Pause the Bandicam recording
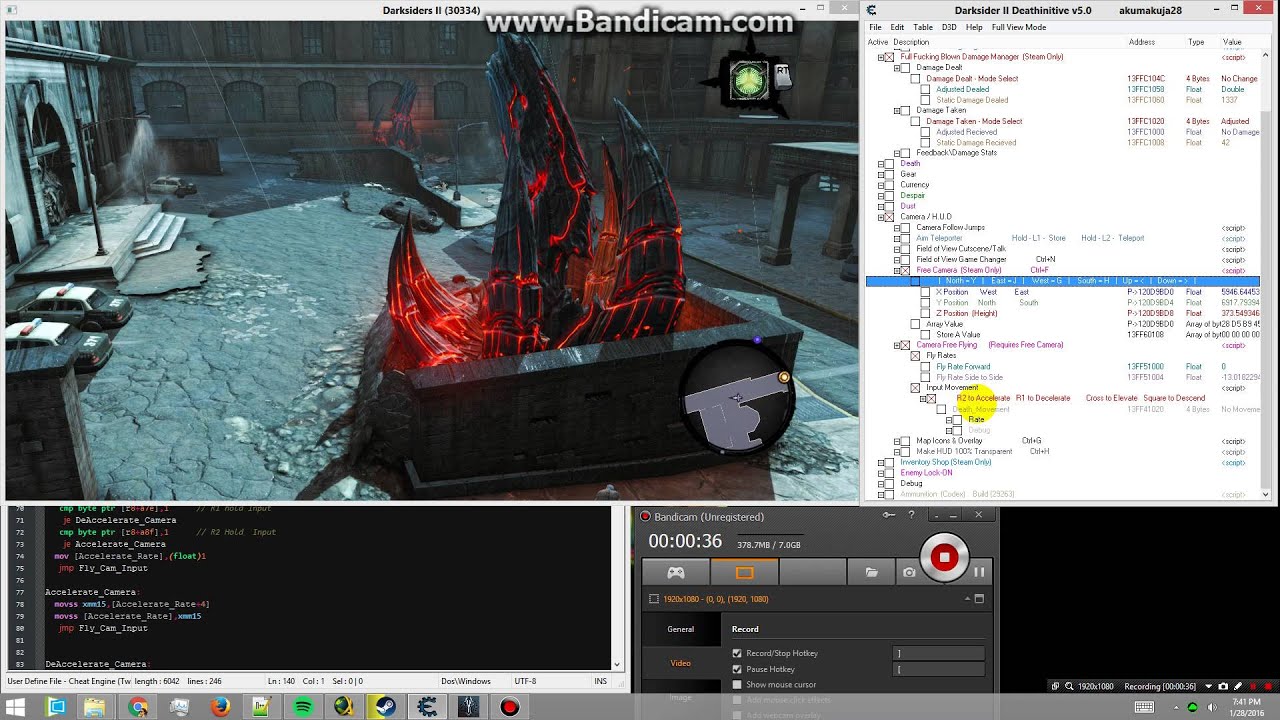This screenshot has height=720, width=1280. coord(980,572)
